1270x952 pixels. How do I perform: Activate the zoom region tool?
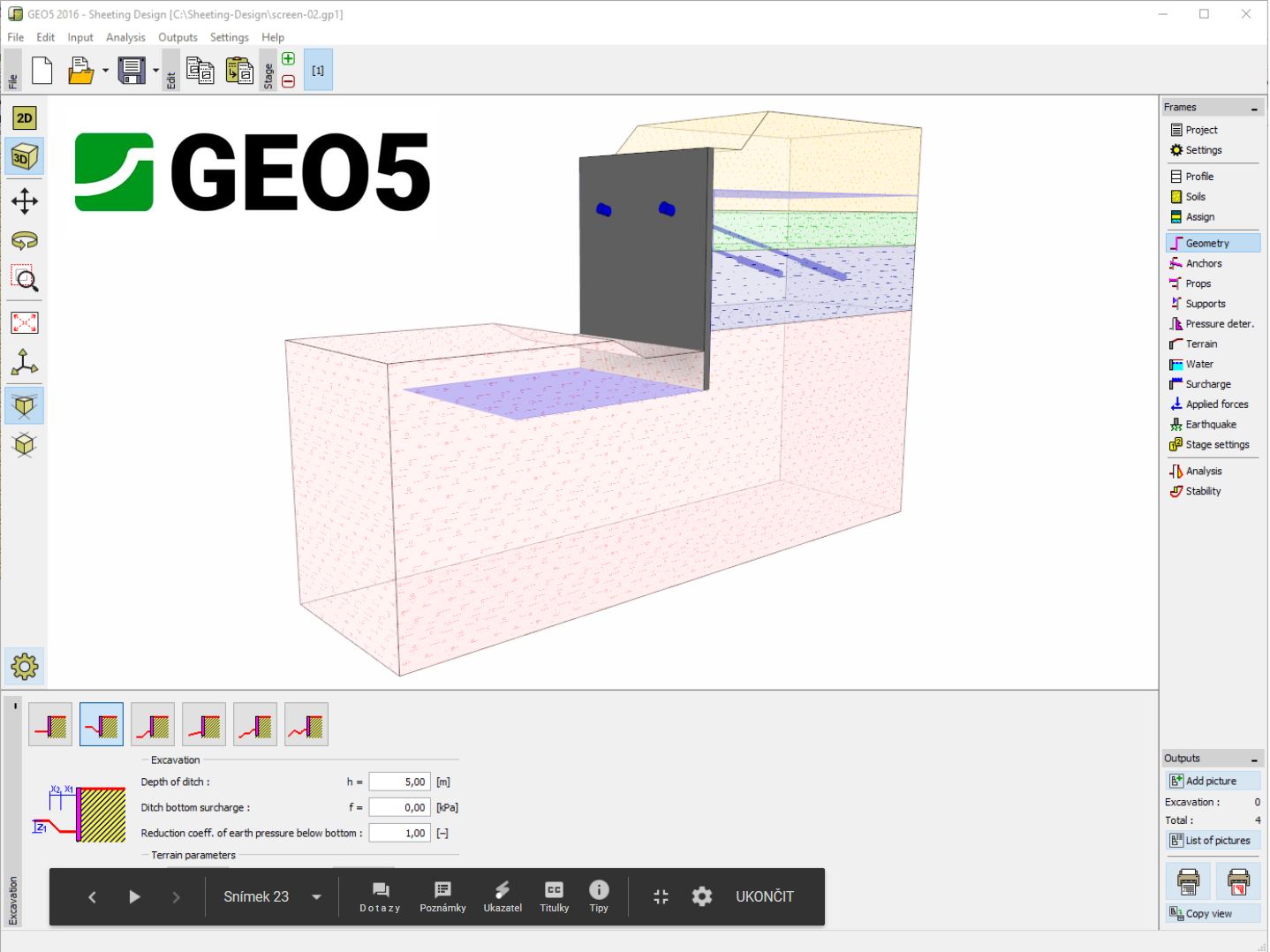point(24,280)
